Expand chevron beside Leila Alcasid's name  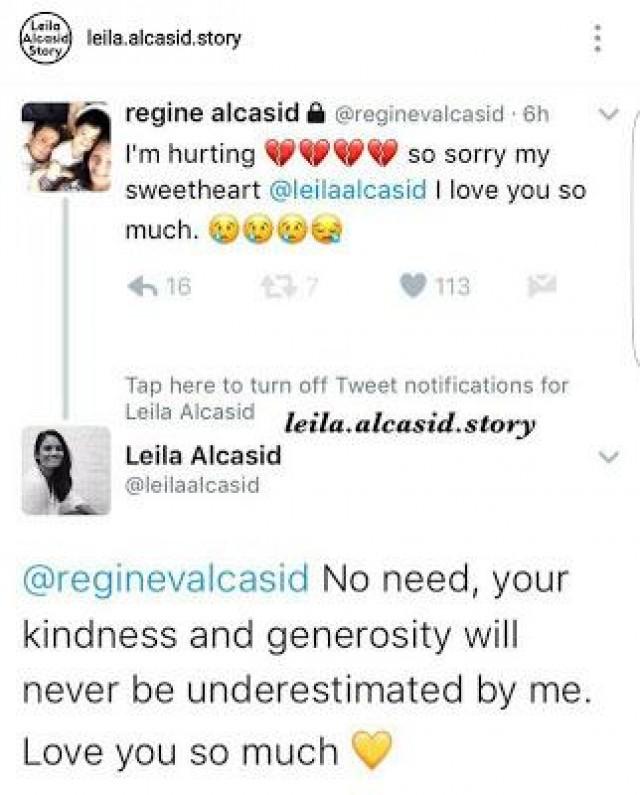(x=607, y=457)
